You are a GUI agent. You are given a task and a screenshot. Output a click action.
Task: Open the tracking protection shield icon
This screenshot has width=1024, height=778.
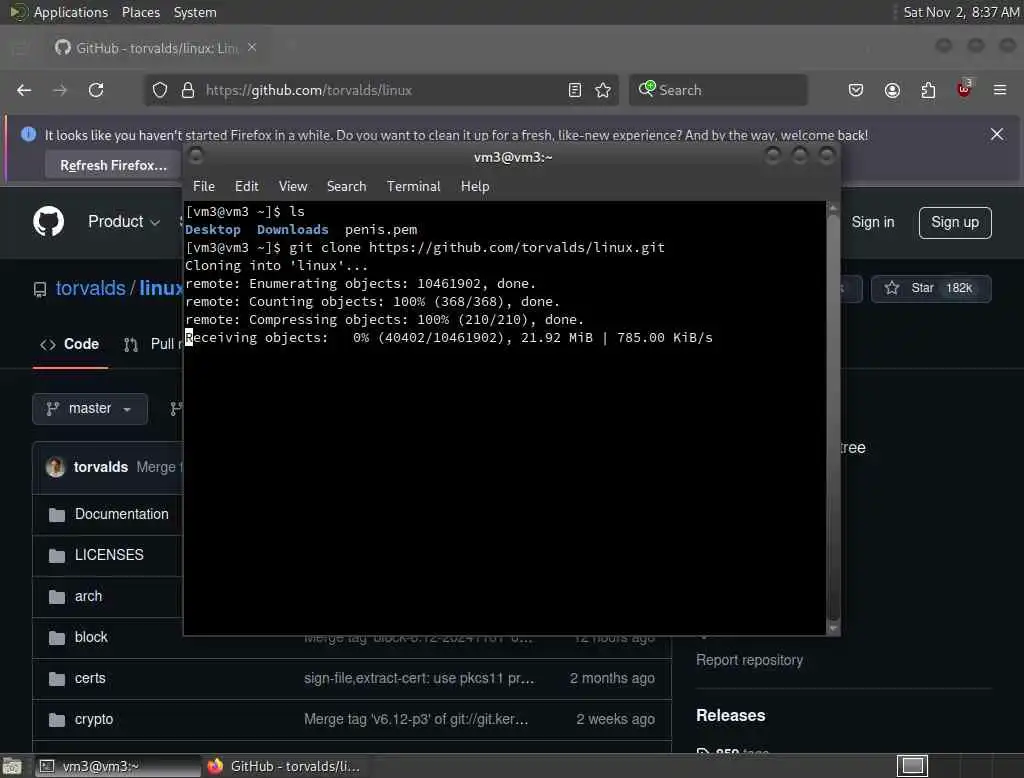160,90
